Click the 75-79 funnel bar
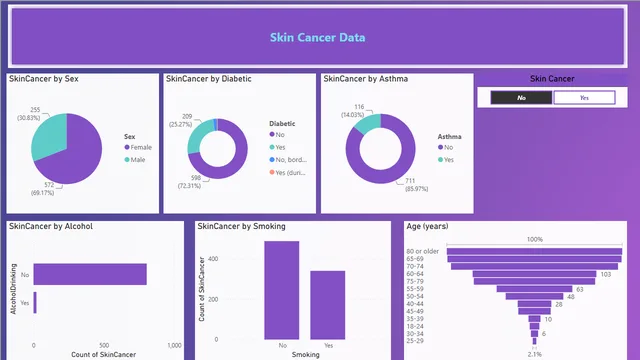Screen dimensions: 640x360 pos(534,281)
